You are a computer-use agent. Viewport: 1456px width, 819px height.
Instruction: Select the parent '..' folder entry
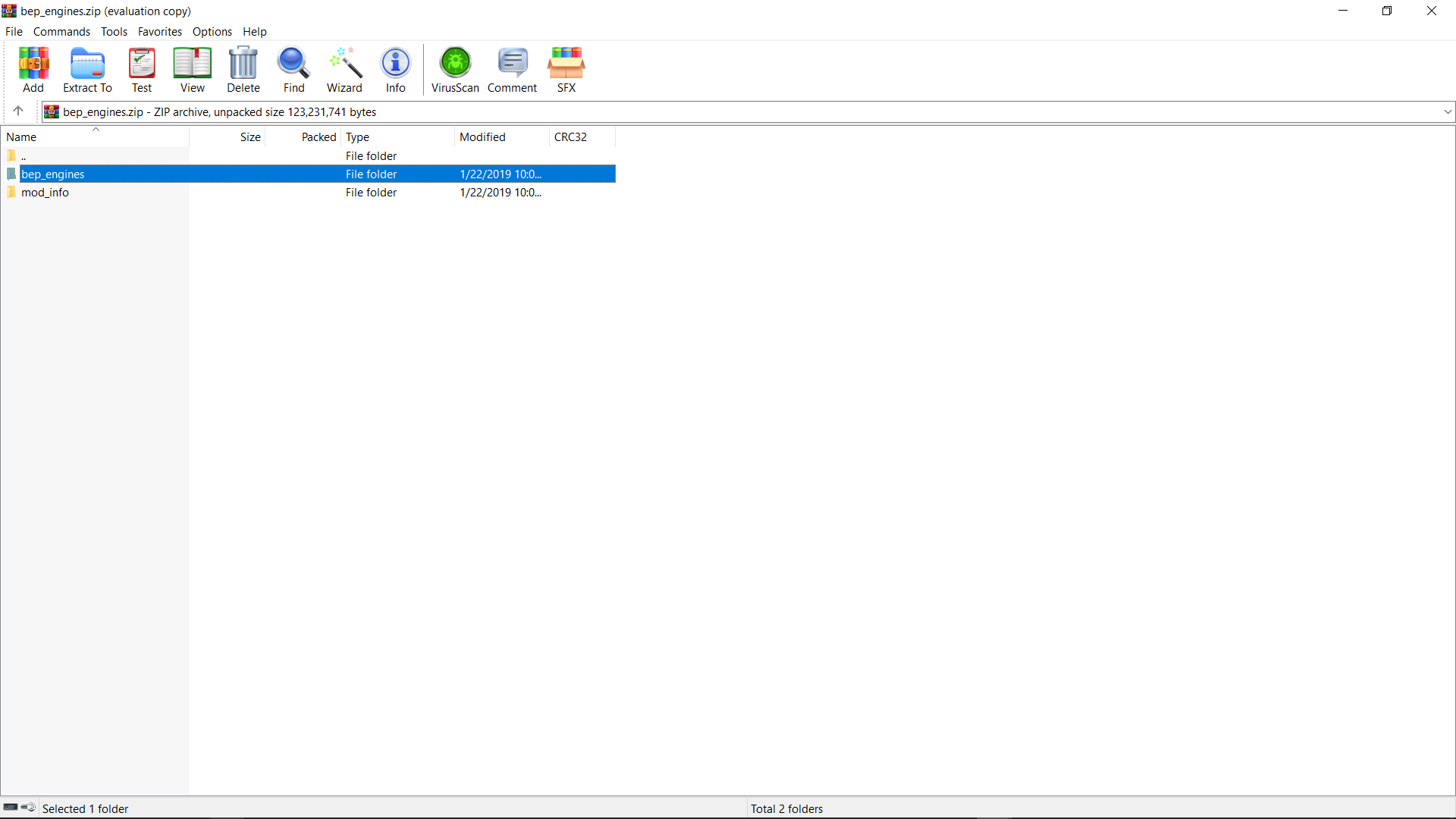coord(24,156)
